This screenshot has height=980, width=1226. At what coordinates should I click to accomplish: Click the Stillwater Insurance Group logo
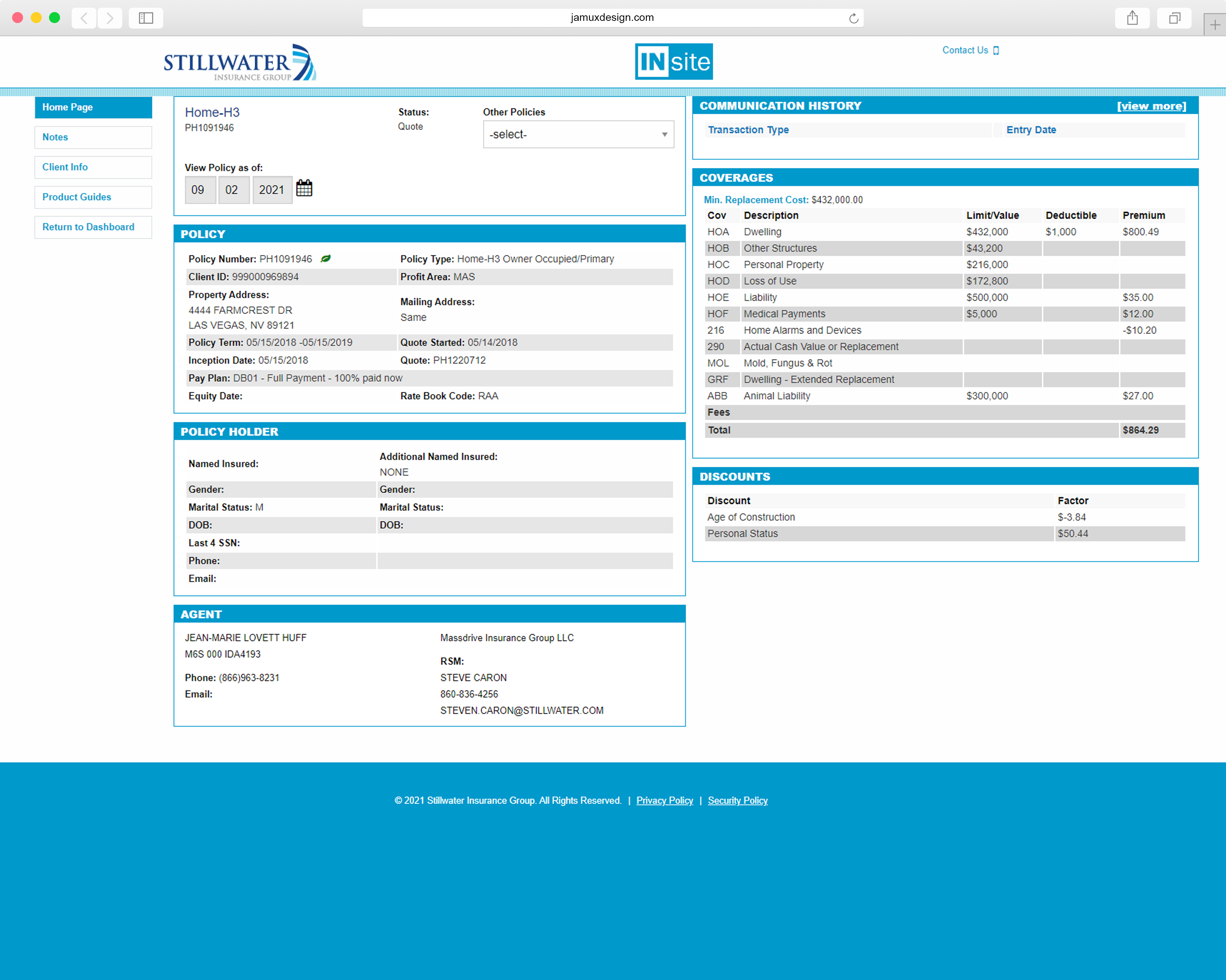(239, 62)
